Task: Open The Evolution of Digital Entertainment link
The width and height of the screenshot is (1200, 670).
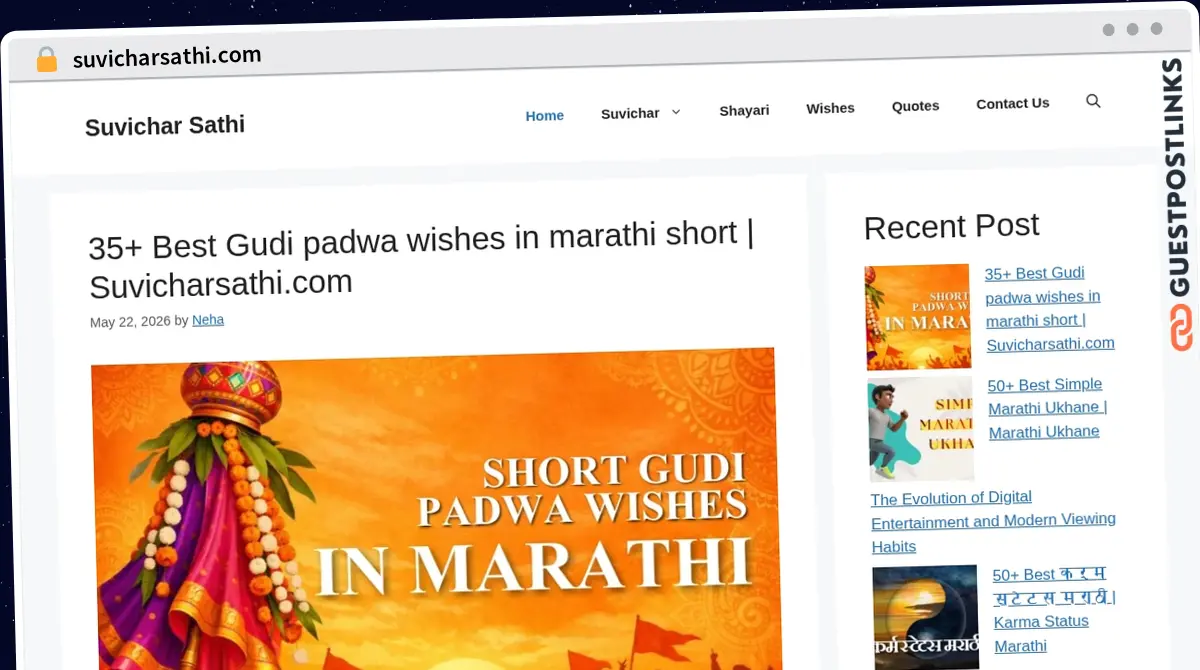Action: pos(992,521)
